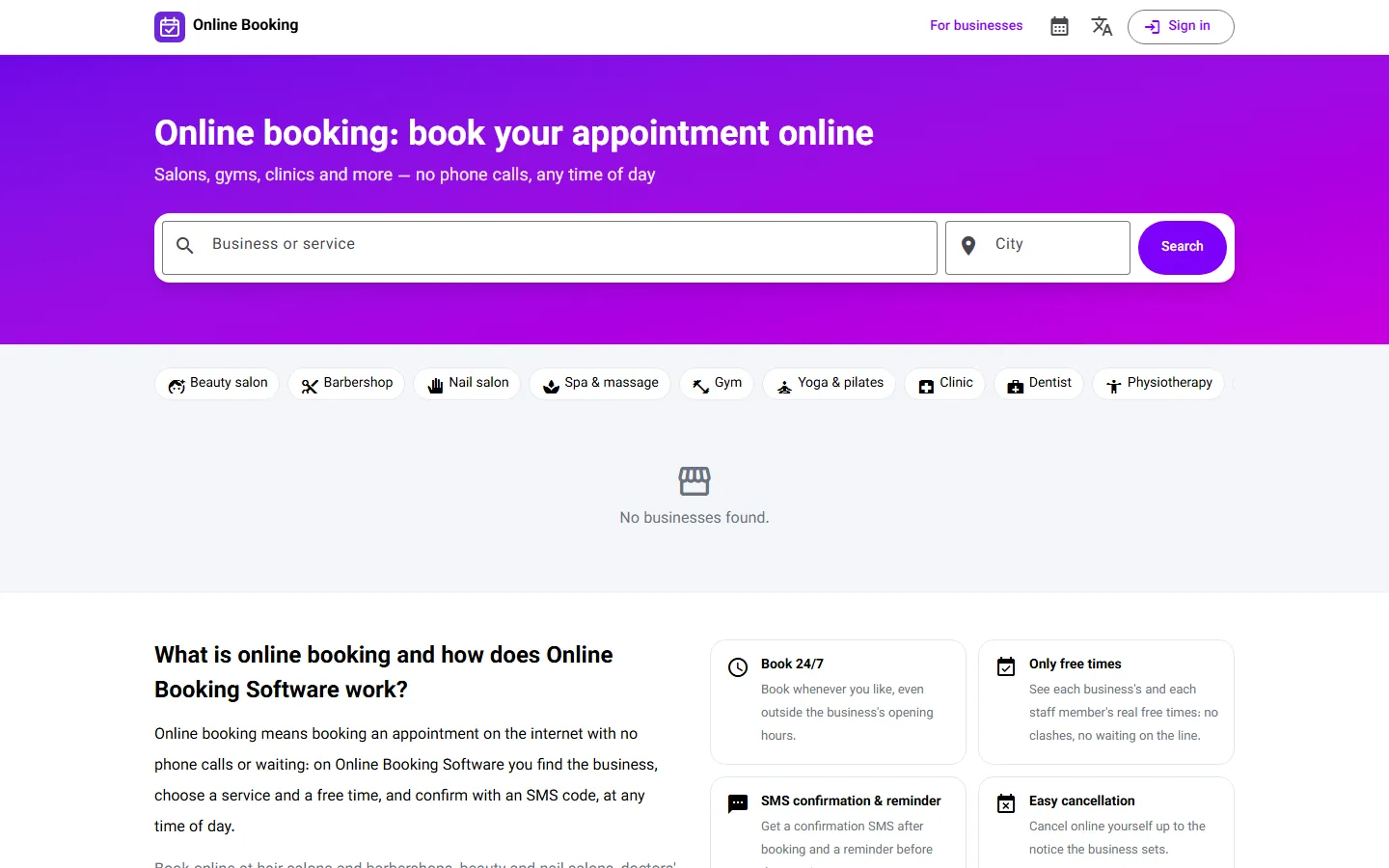
Task: Click the calendar check icon beside Only free times
Action: click(x=1006, y=666)
